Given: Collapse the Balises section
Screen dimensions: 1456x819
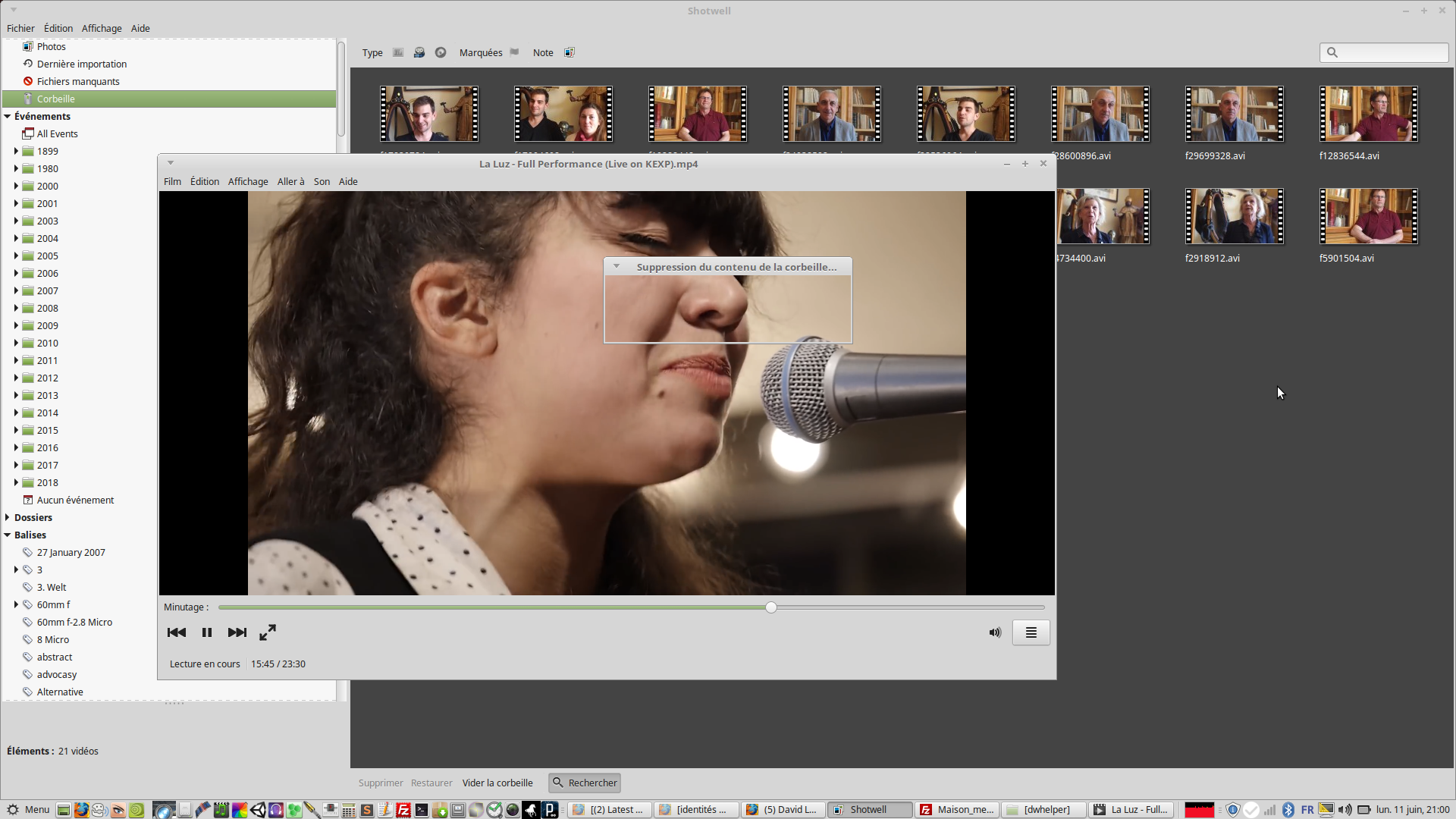Looking at the screenshot, I should pos(8,535).
